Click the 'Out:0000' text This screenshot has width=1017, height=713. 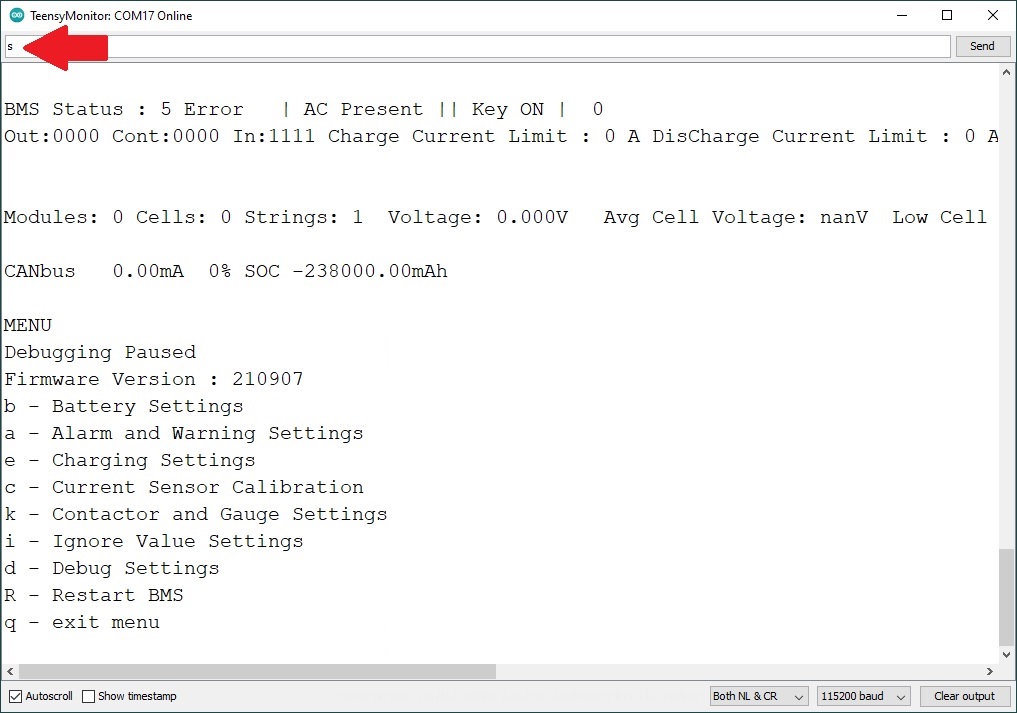click(x=52, y=136)
